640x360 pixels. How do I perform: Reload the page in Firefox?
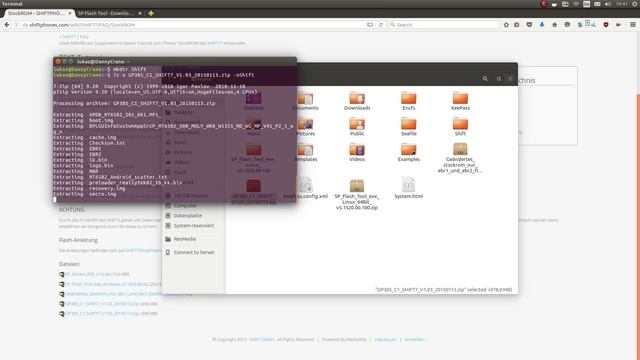pyautogui.click(x=380, y=25)
